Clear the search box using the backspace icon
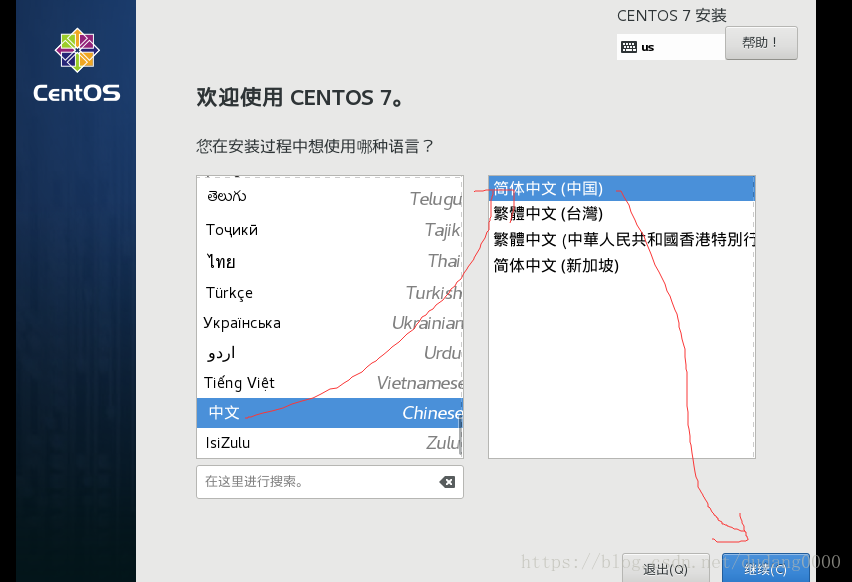The image size is (852, 582). (447, 482)
